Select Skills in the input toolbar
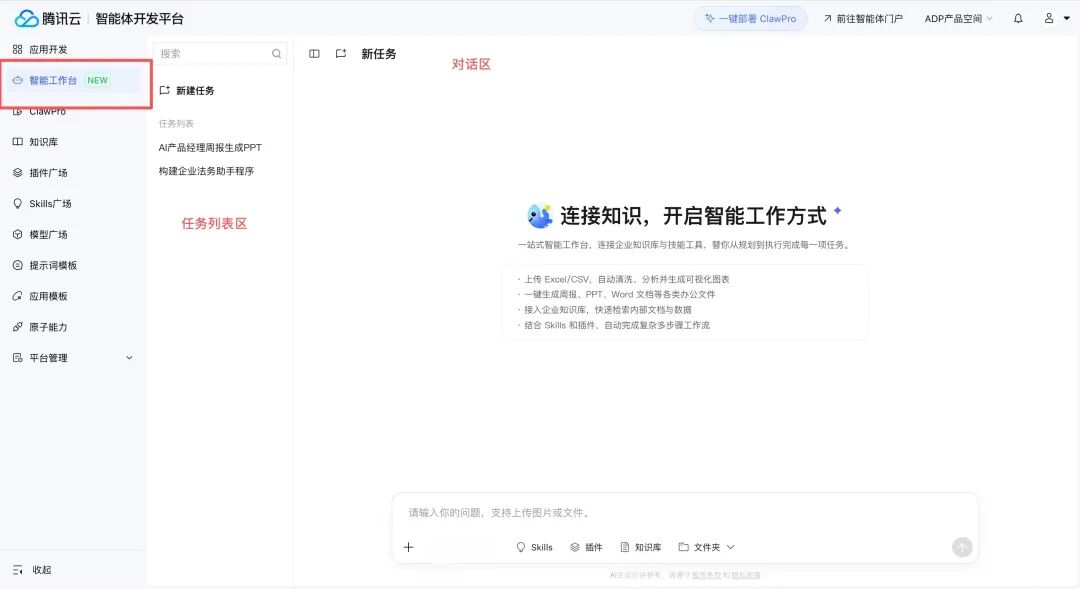The image size is (1080, 589). tap(534, 547)
